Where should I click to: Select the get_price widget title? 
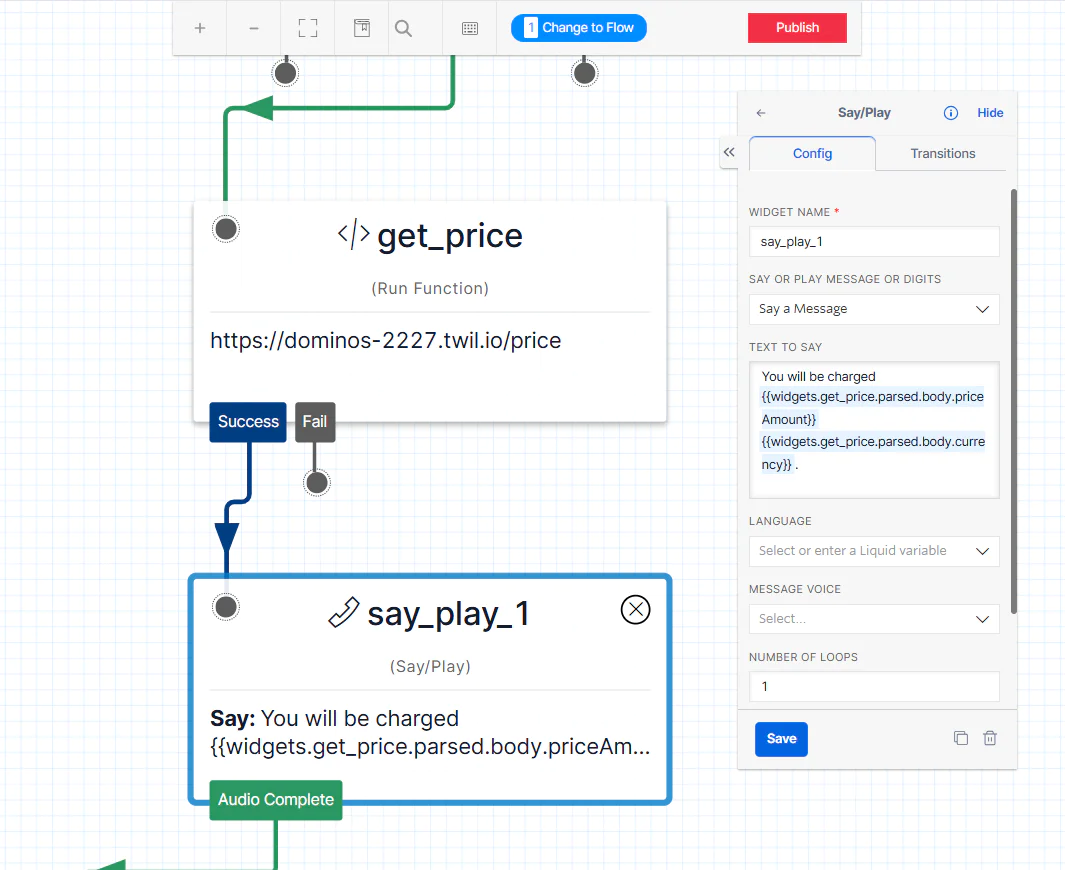pyautogui.click(x=450, y=236)
